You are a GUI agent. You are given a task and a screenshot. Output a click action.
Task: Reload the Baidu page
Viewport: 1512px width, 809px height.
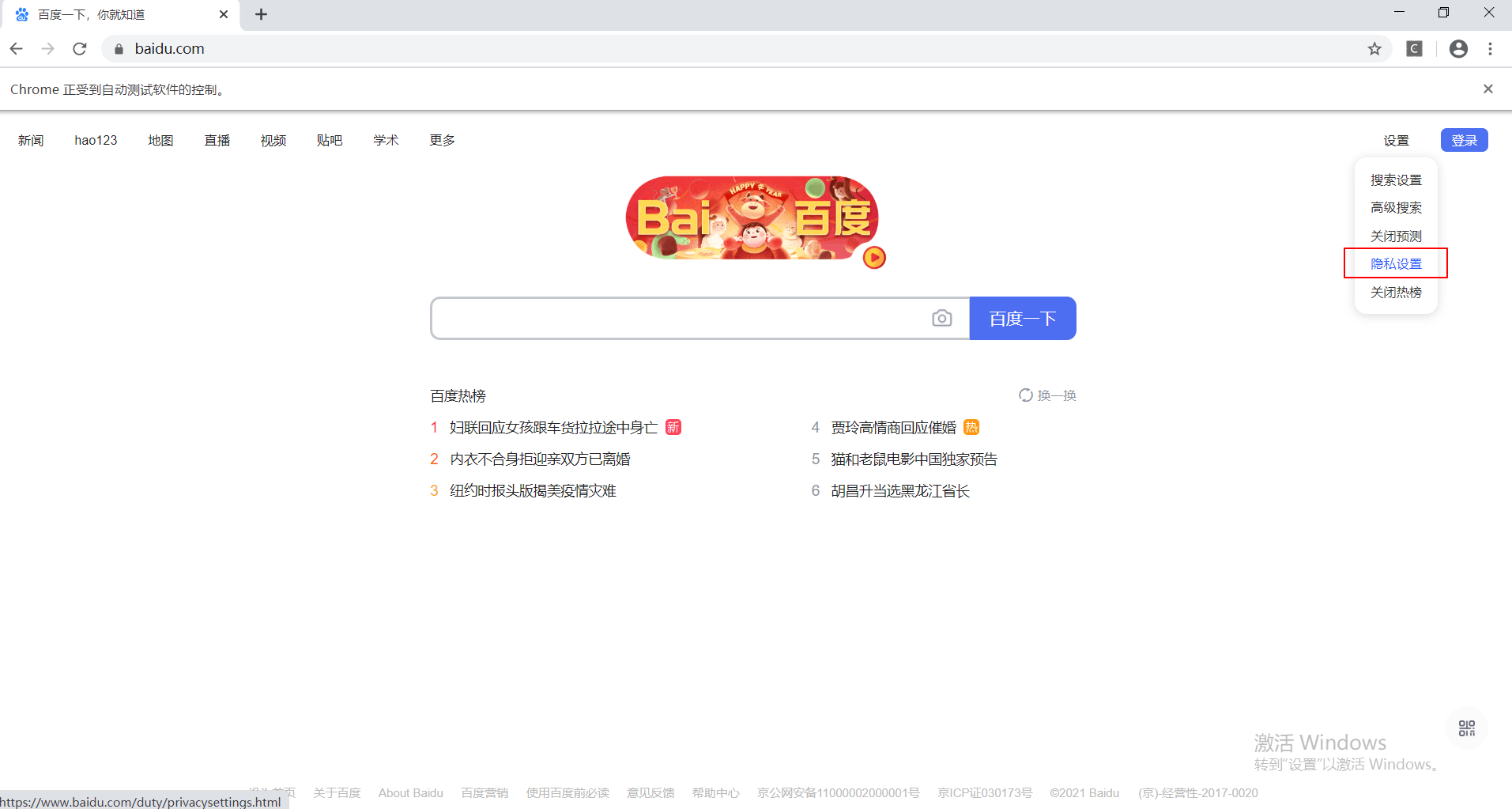coord(80,48)
